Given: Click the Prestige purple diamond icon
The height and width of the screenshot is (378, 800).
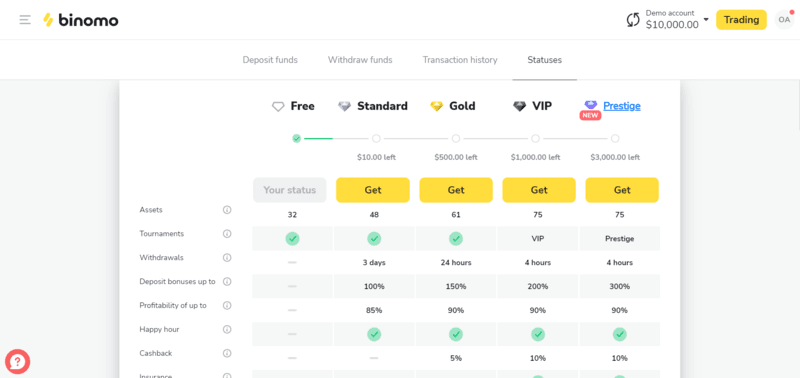Looking at the screenshot, I should (x=590, y=104).
